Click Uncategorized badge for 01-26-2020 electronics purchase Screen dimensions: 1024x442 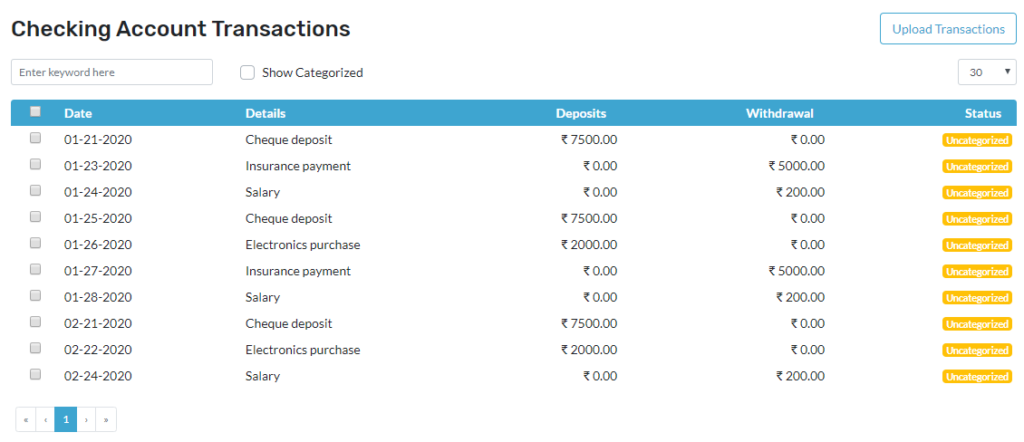[x=977, y=245]
